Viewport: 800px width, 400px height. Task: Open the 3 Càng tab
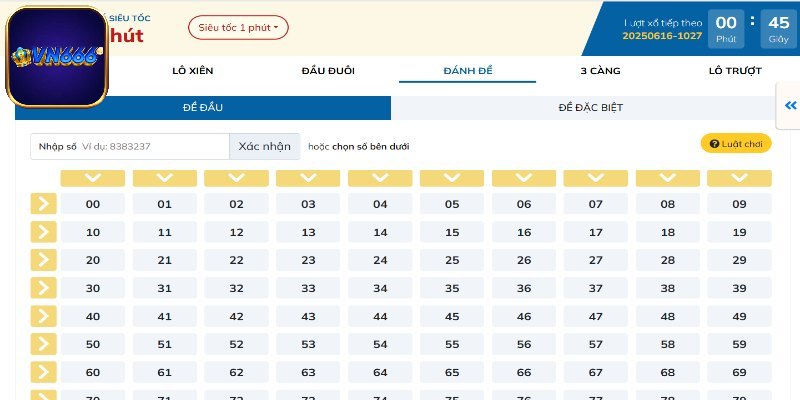click(598, 71)
